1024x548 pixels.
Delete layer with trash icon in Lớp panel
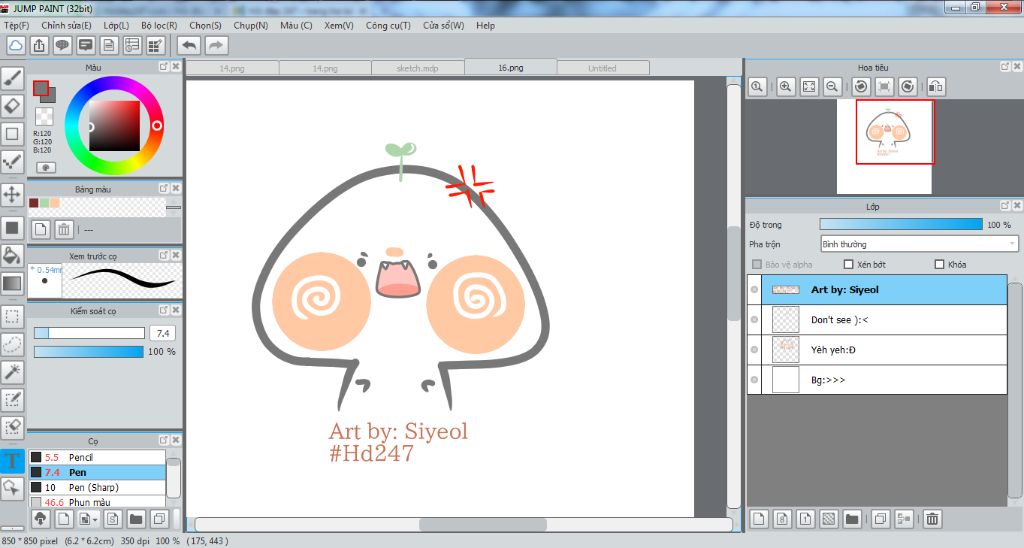933,519
